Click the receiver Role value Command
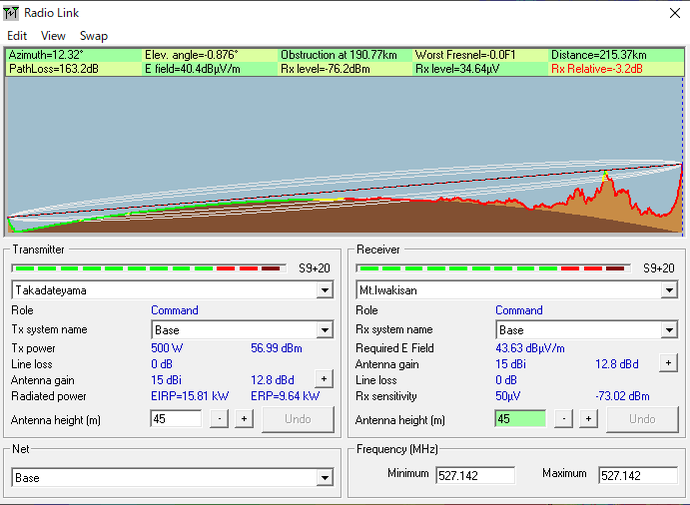690x505 pixels. pos(519,310)
